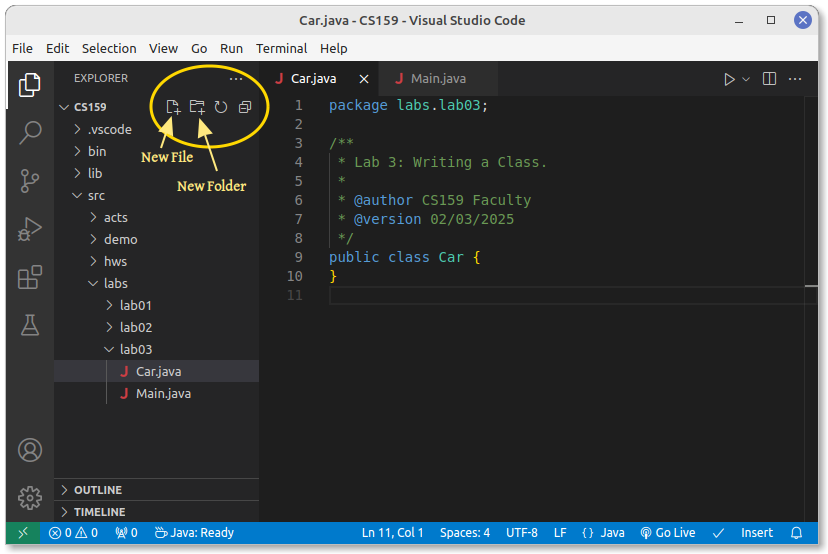Screen dimensions: 828x554
Task: Open the Search view in activity bar
Action: pos(30,133)
